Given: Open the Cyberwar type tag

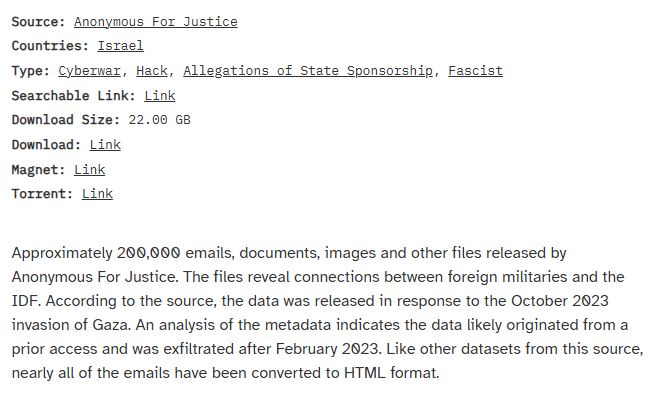Looking at the screenshot, I should tap(89, 71).
